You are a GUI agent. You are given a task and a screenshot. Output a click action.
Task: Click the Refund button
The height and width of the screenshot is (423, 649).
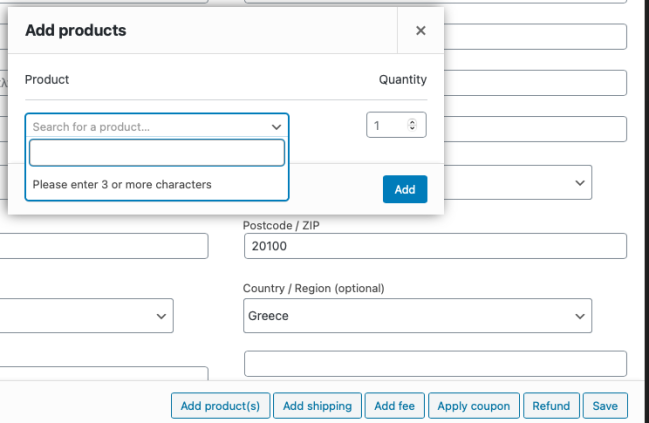point(551,406)
